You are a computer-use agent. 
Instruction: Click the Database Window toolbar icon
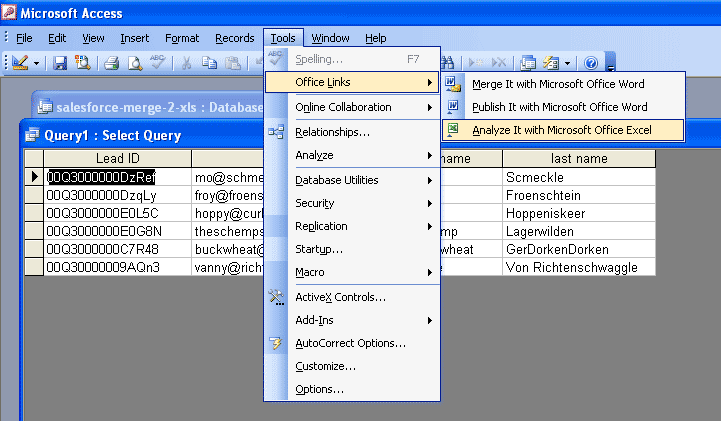[x=528, y=63]
